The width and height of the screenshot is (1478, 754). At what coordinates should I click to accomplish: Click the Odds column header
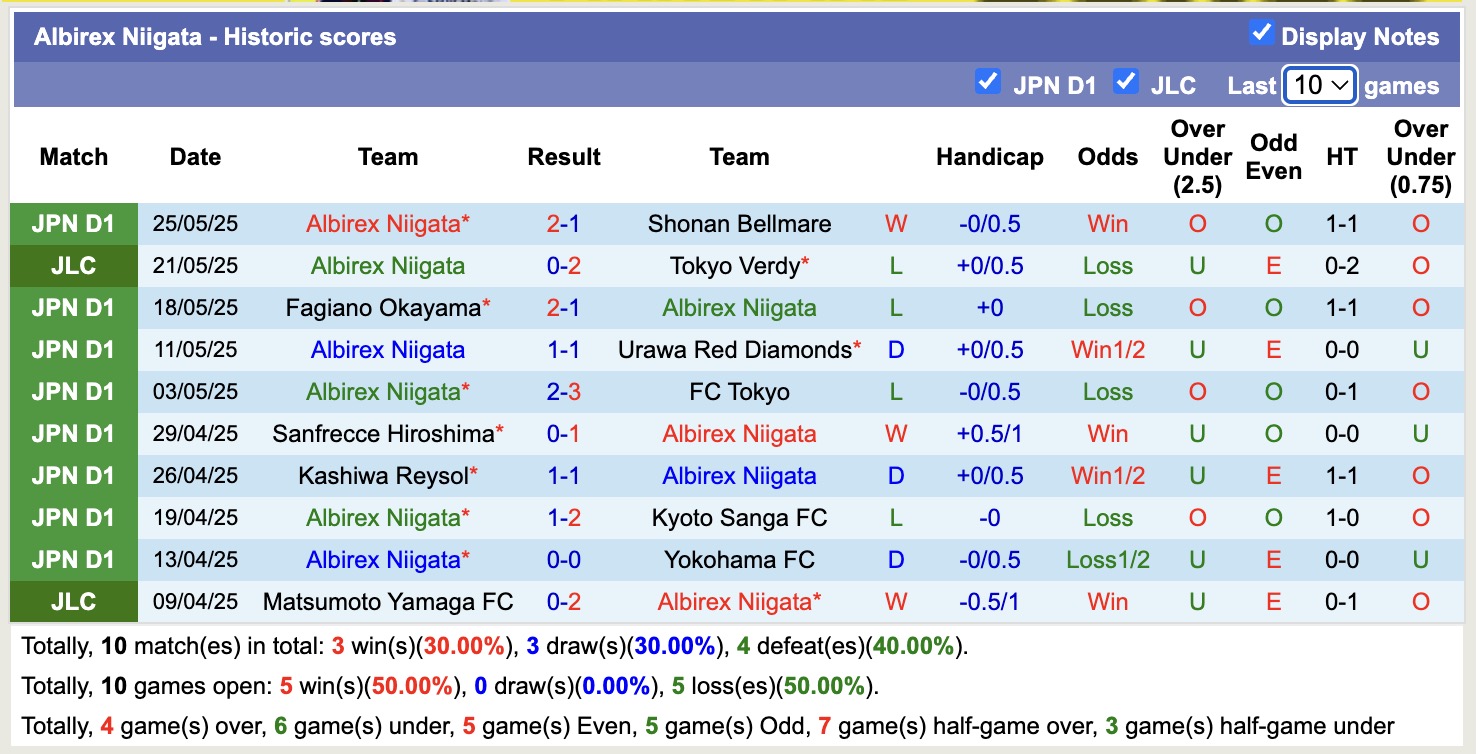pos(1107,157)
